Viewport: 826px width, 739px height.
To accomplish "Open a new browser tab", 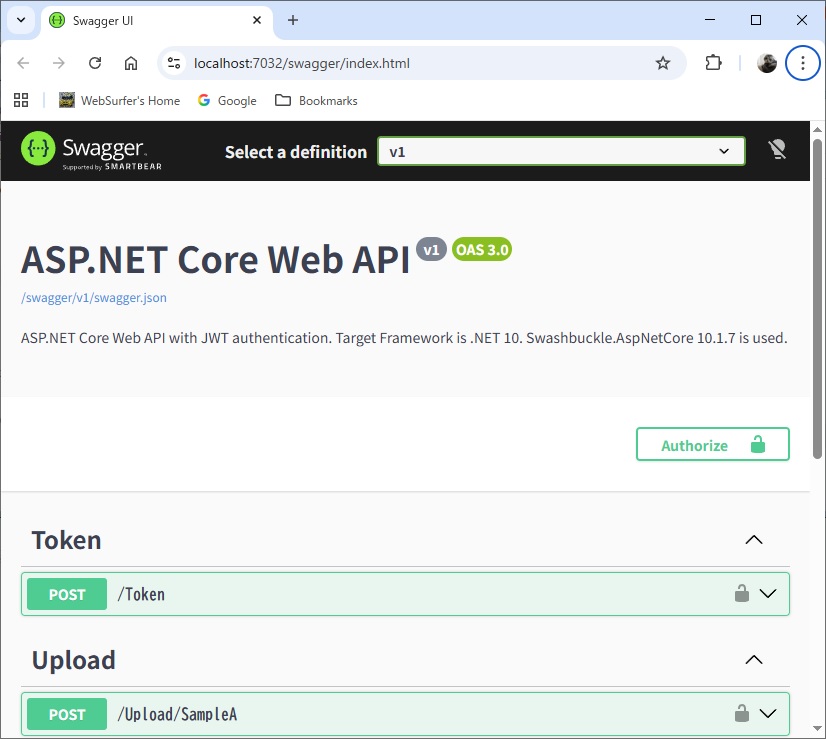I will [x=293, y=20].
